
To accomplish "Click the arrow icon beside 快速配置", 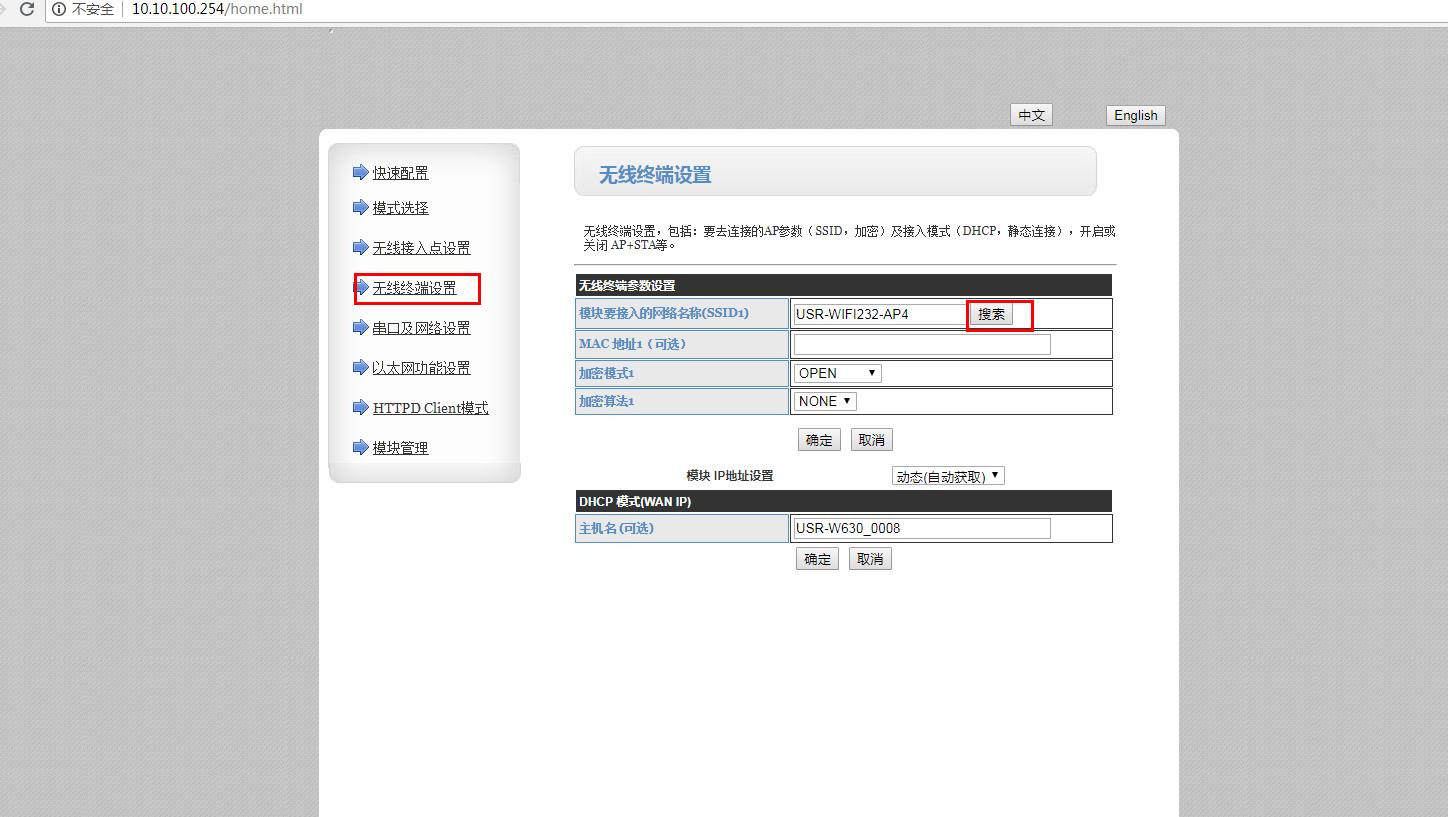I will coord(361,172).
